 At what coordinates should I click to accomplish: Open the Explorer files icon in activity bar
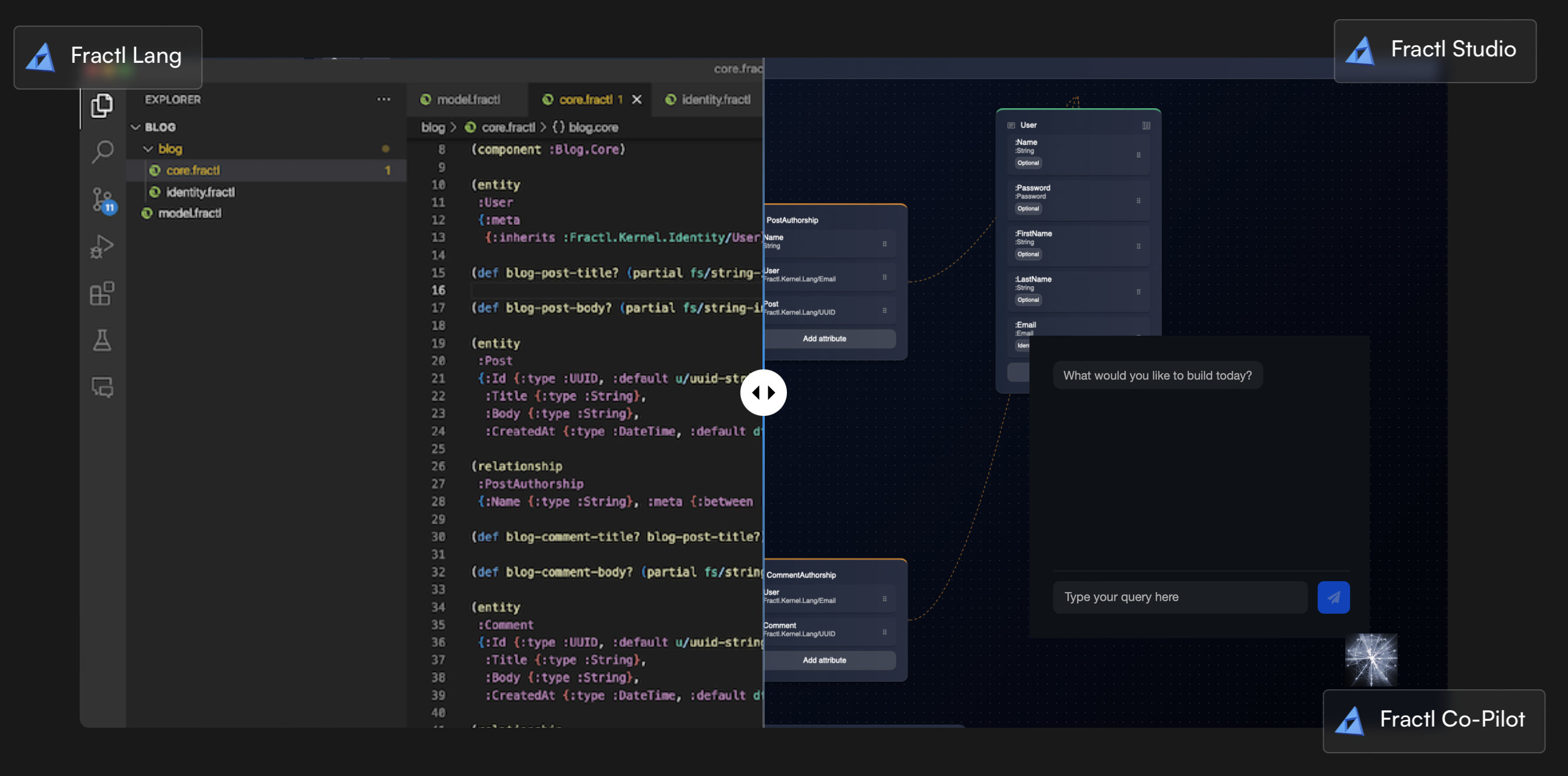102,106
